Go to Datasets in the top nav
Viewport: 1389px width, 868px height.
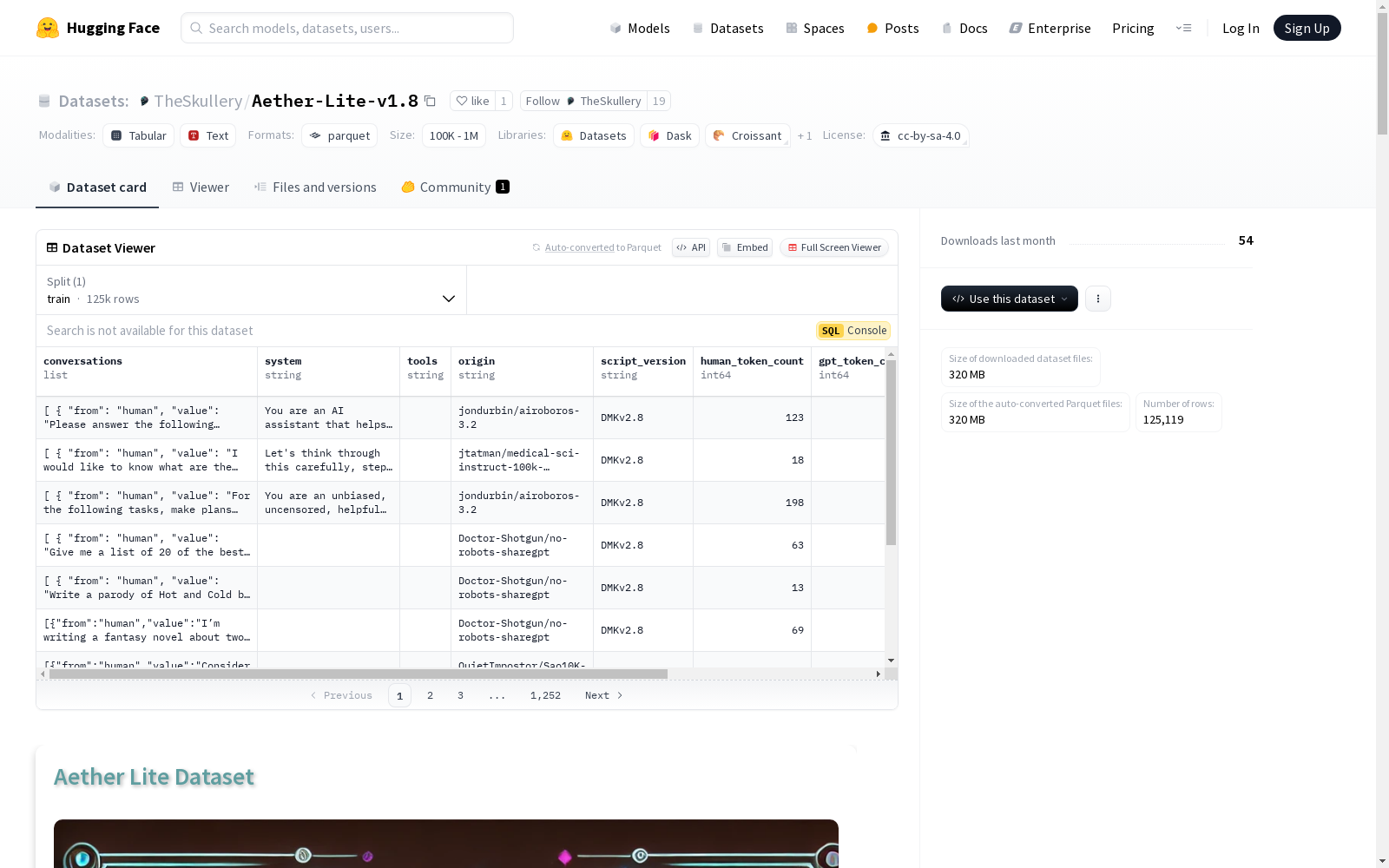pyautogui.click(x=727, y=28)
